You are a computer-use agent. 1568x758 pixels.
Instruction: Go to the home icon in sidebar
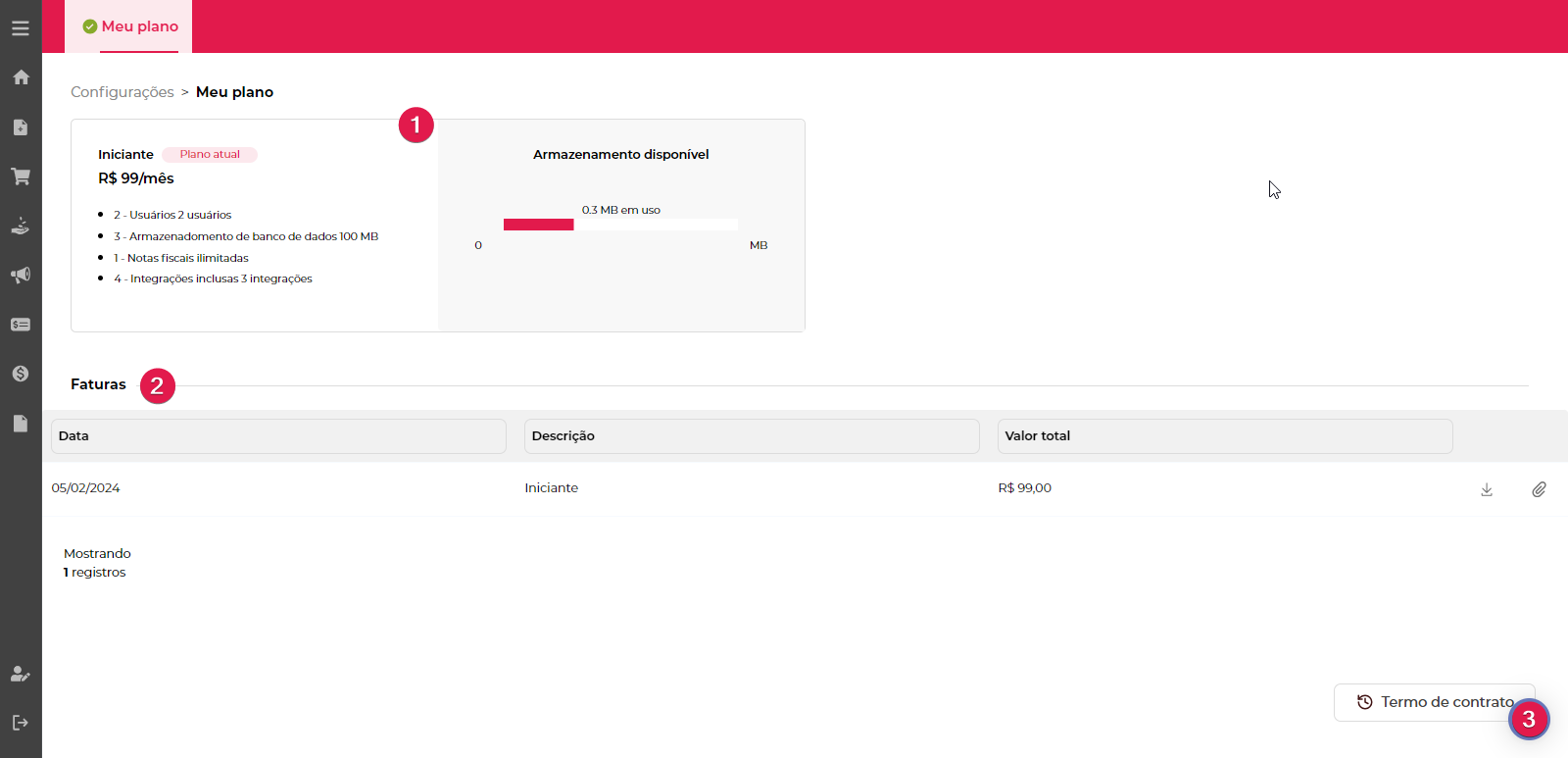[x=21, y=77]
